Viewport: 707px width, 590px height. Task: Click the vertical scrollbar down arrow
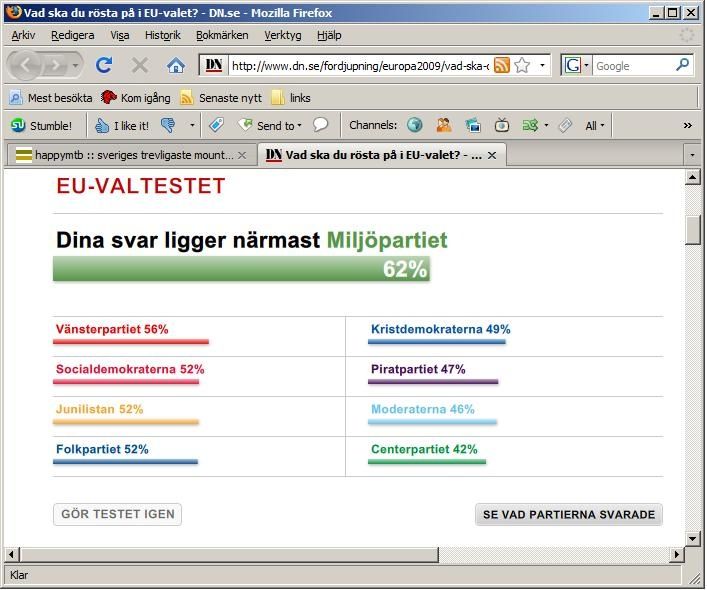click(692, 538)
